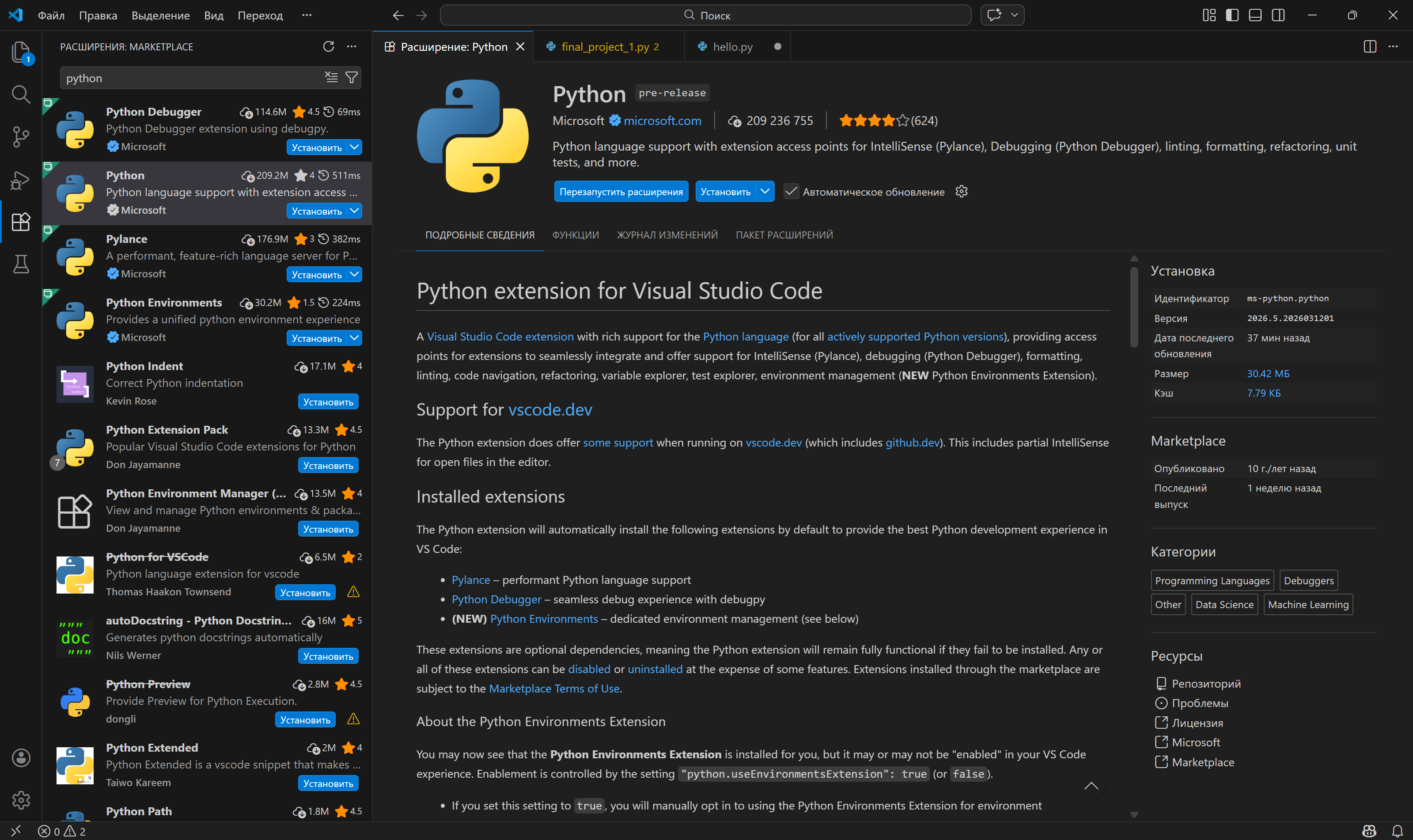
Task: Clear the extension search results
Action: coord(331,78)
